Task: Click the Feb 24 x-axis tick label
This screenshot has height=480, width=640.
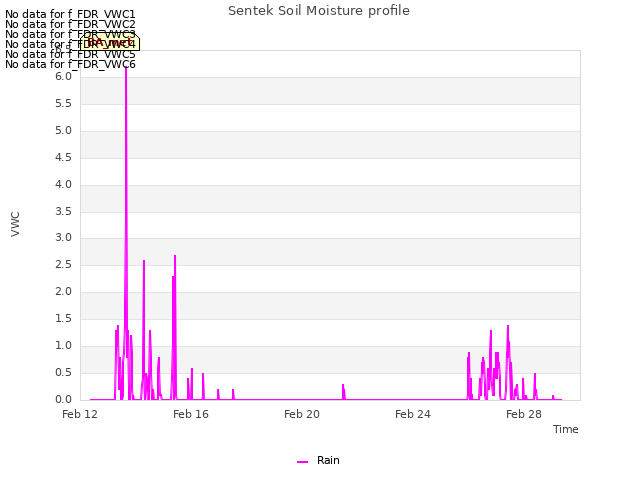Action: pyautogui.click(x=413, y=414)
